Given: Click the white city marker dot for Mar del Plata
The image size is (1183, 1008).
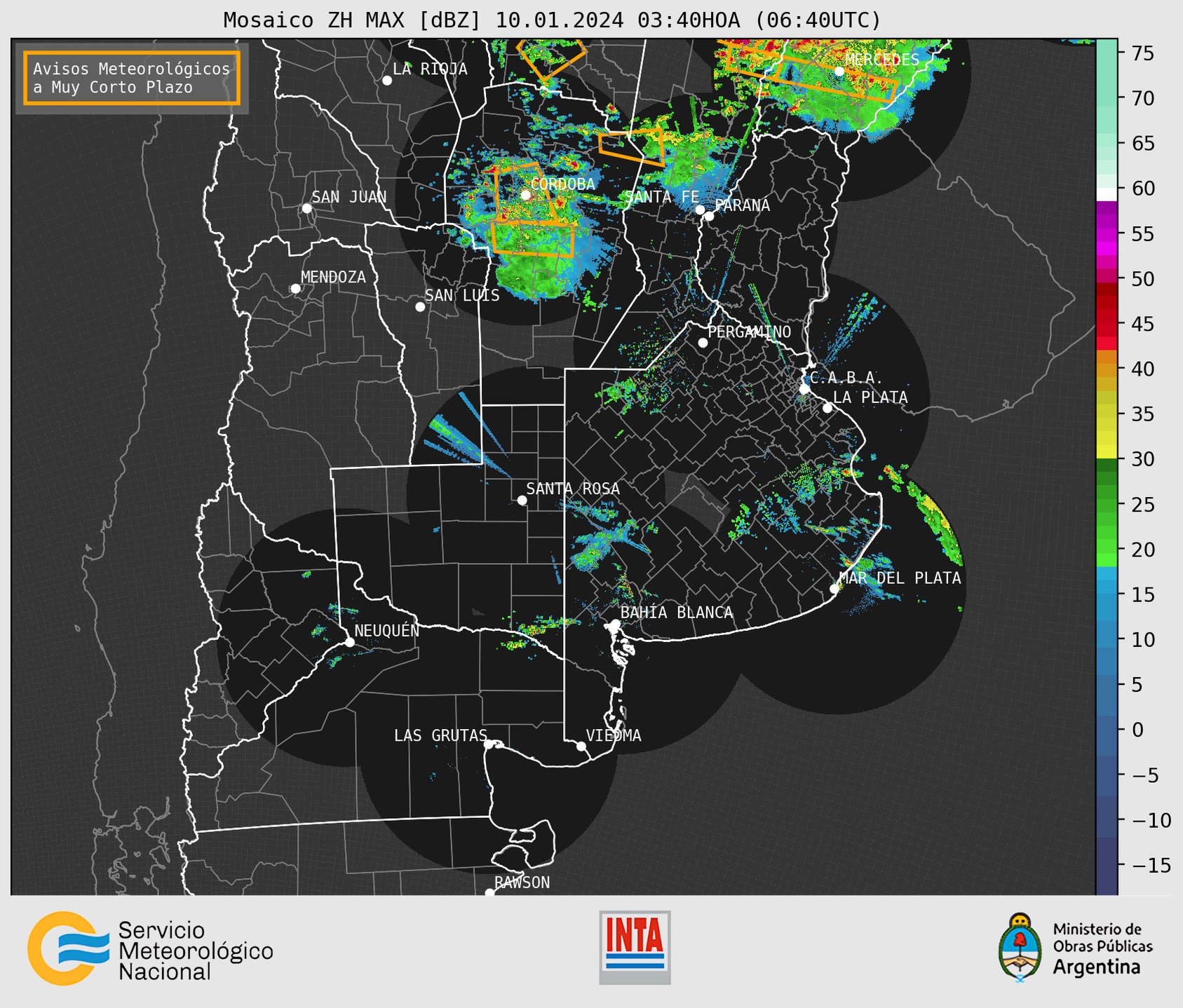Looking at the screenshot, I should click(x=834, y=589).
